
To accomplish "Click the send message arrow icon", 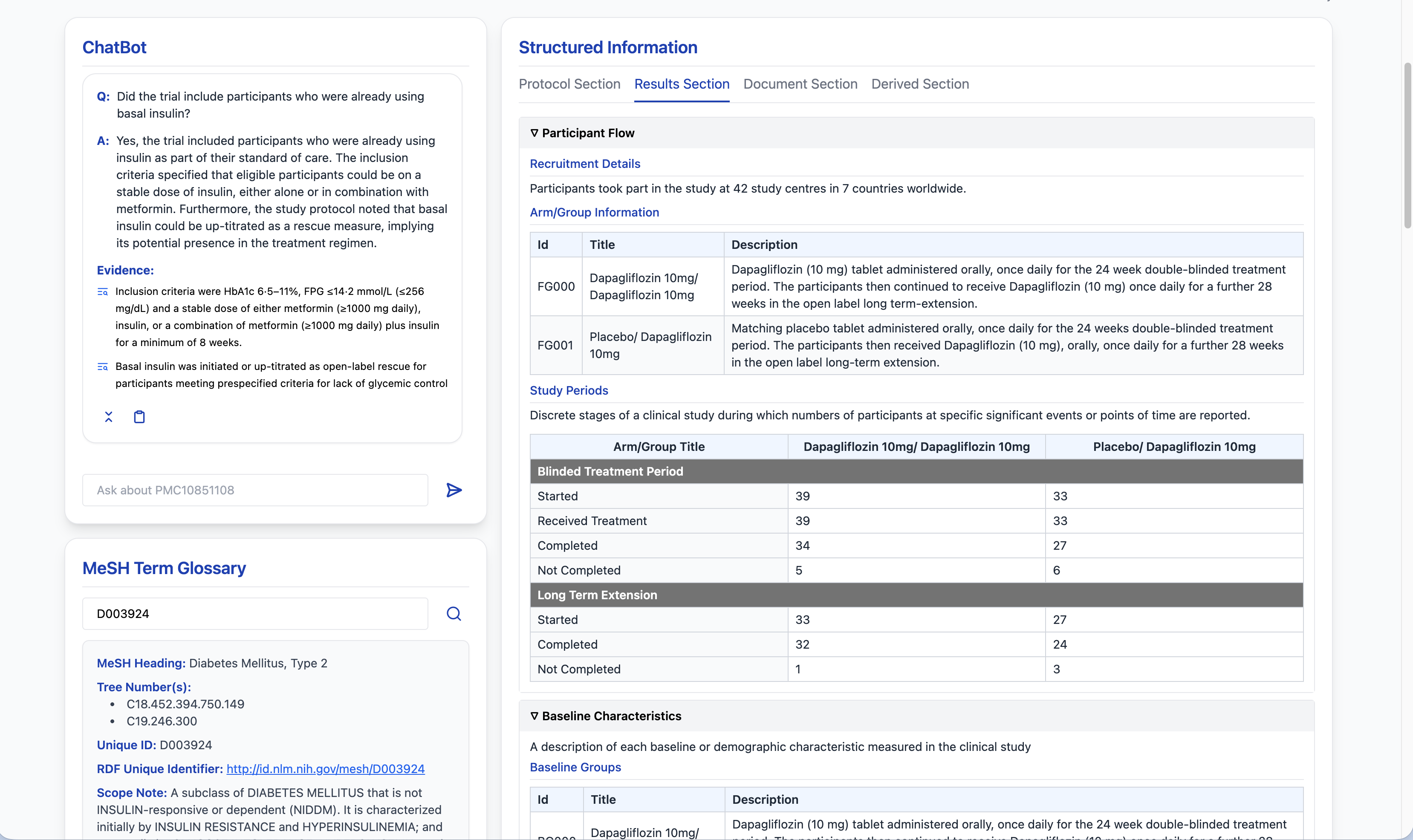I will click(454, 490).
